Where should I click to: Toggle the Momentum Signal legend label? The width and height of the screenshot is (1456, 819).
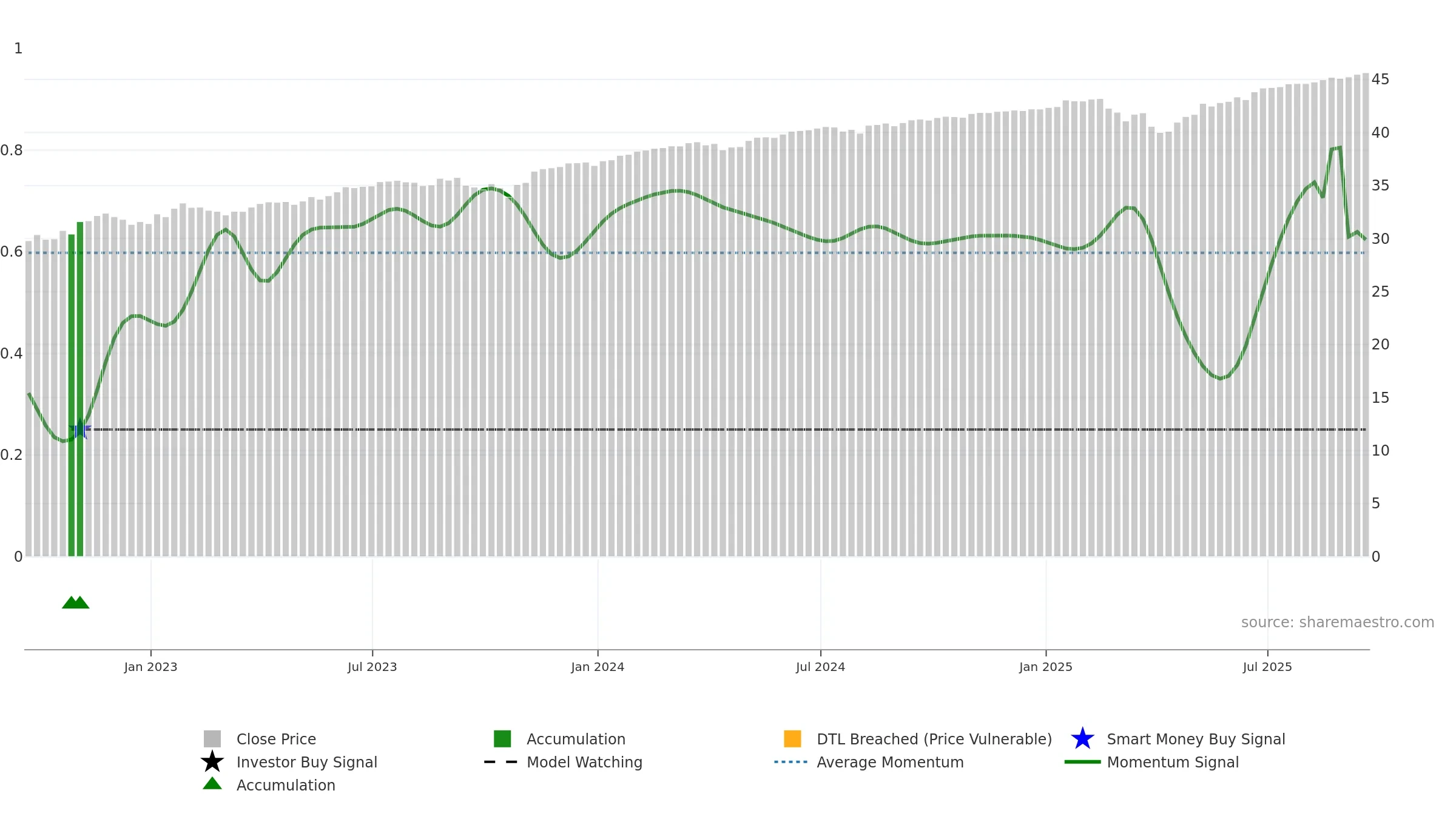point(1173,762)
